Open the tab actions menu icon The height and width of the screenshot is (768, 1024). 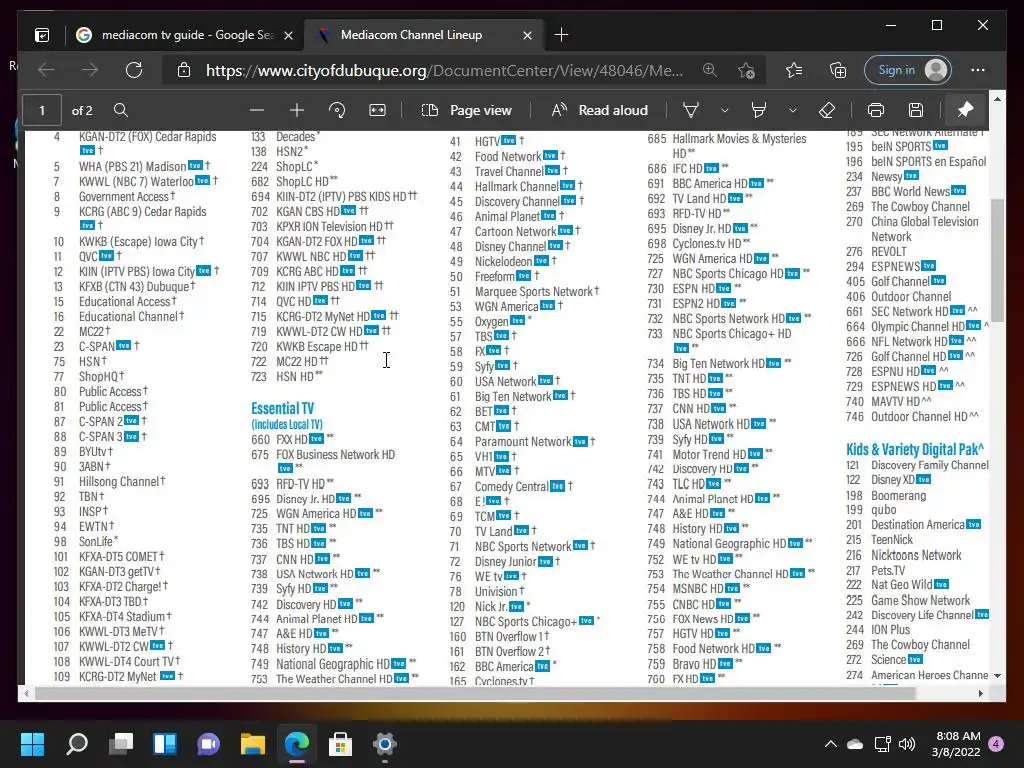[42, 35]
